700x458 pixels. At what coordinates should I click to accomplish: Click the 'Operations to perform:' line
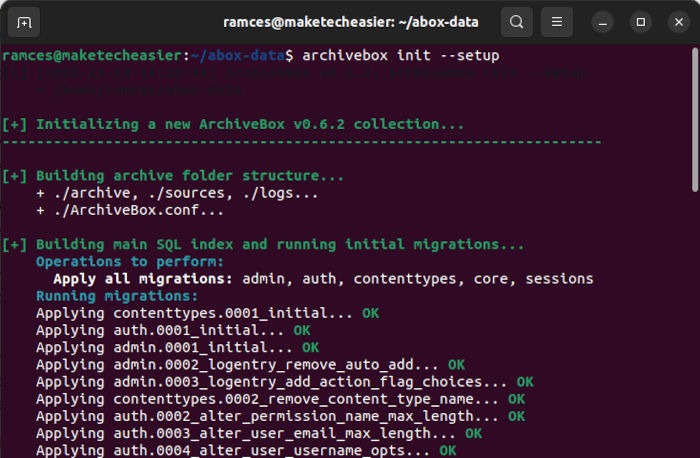pyautogui.click(x=130, y=262)
